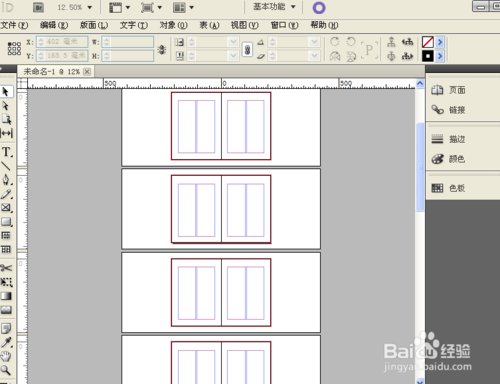Toggle constrain proportions for width and height

coord(162,49)
